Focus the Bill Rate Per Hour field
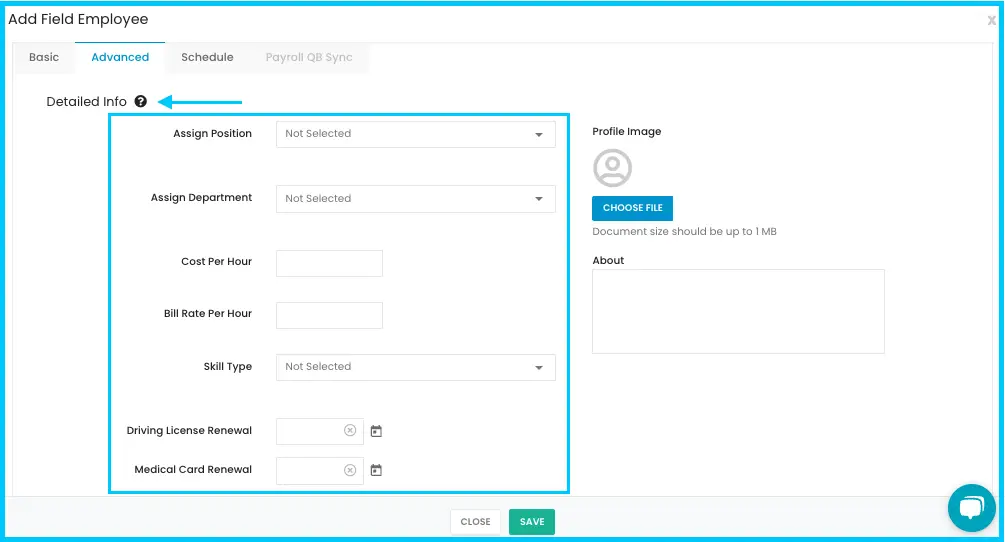This screenshot has width=1005, height=542. (329, 315)
